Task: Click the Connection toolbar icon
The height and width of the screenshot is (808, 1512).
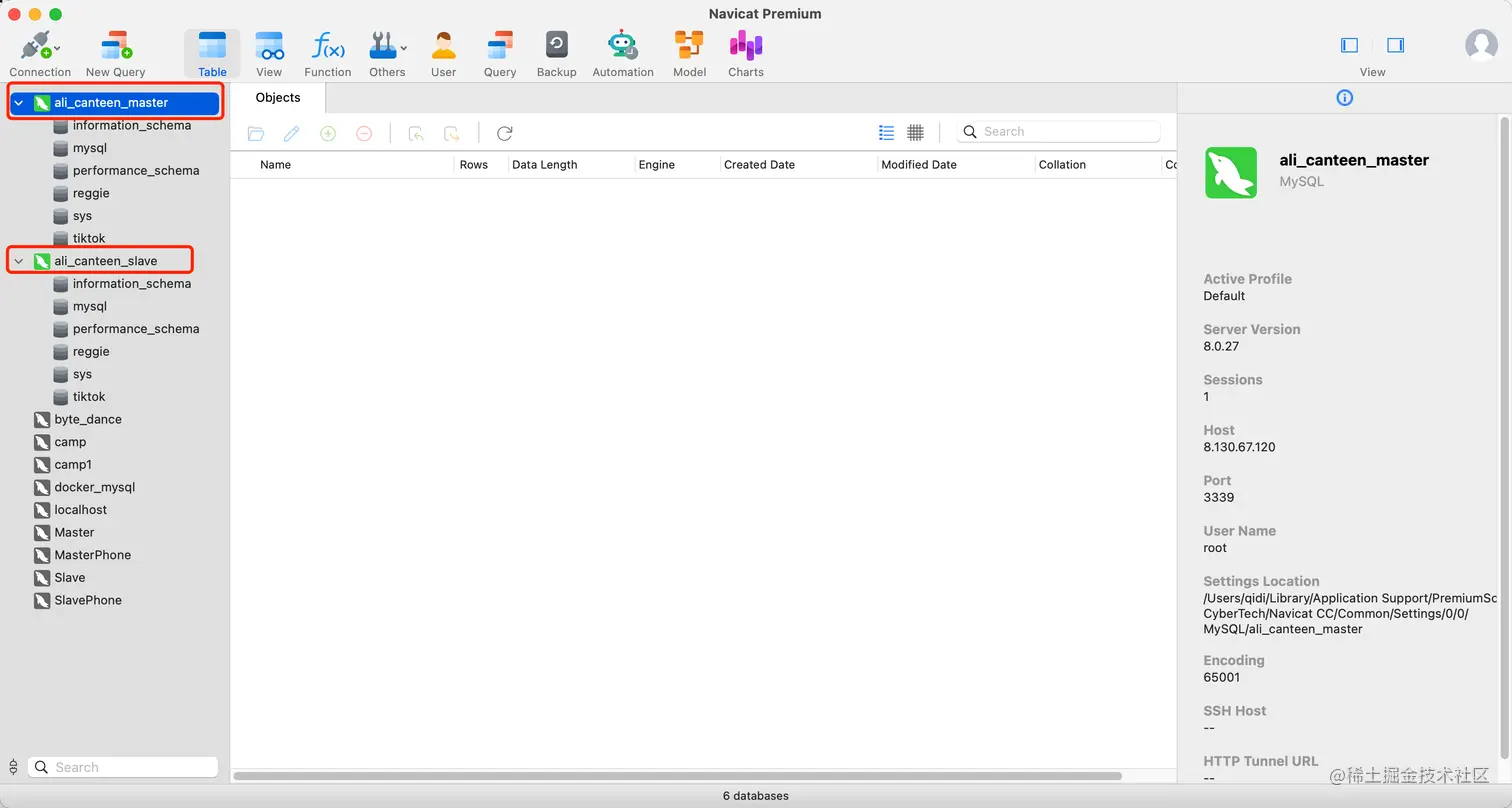Action: coord(36,46)
